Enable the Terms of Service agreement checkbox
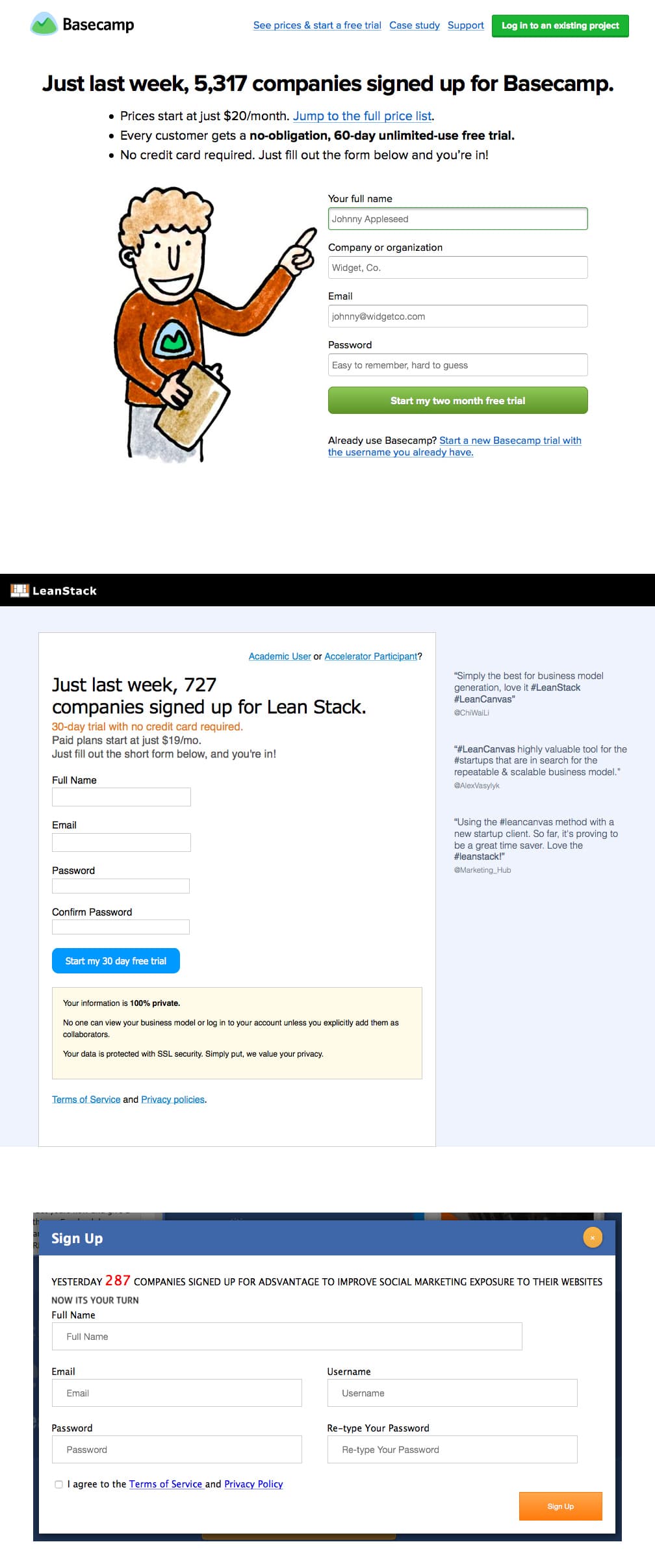The height and width of the screenshot is (1568, 655). tap(57, 1484)
